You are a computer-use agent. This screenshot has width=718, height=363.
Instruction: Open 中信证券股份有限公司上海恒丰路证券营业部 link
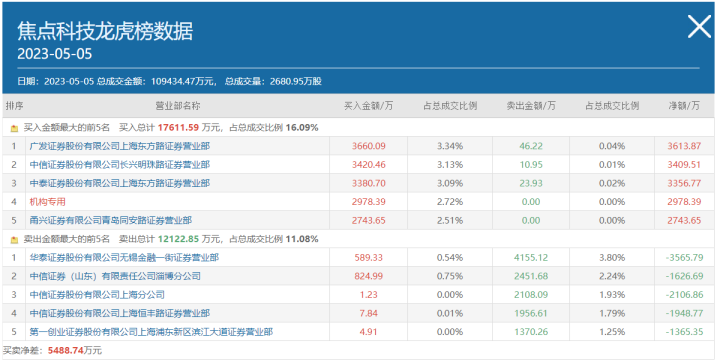(120, 313)
